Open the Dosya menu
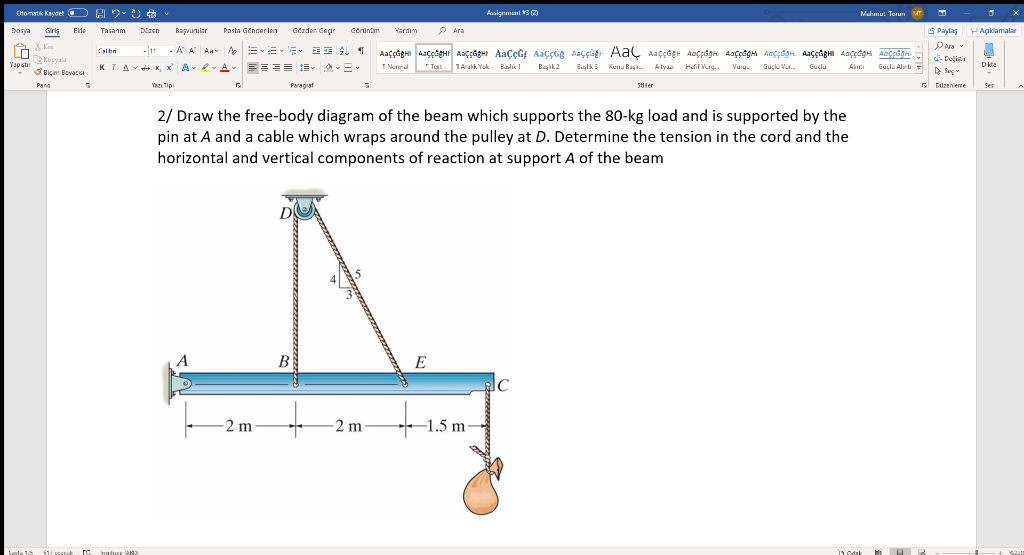The width and height of the screenshot is (1024, 555). [x=21, y=31]
